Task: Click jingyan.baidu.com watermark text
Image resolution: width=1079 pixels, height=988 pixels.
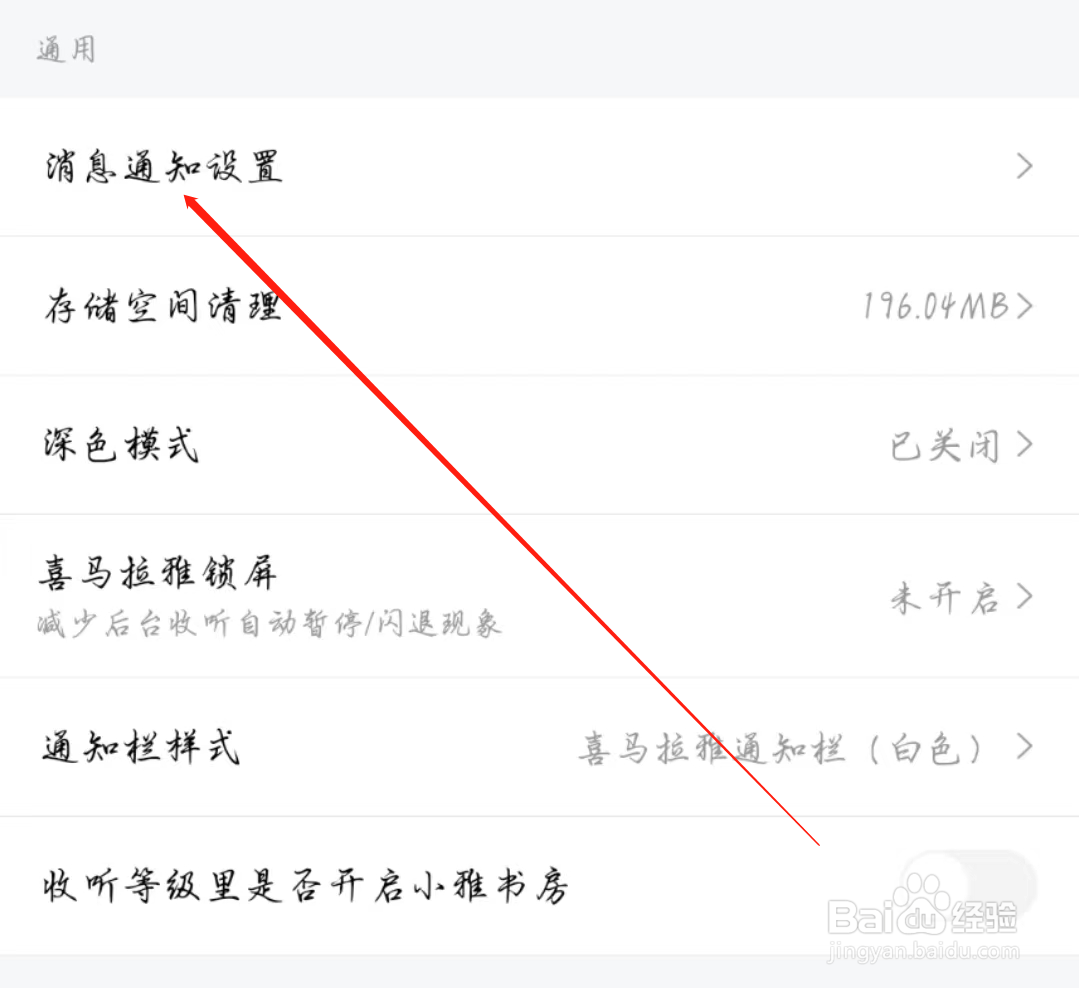Action: coord(923,952)
